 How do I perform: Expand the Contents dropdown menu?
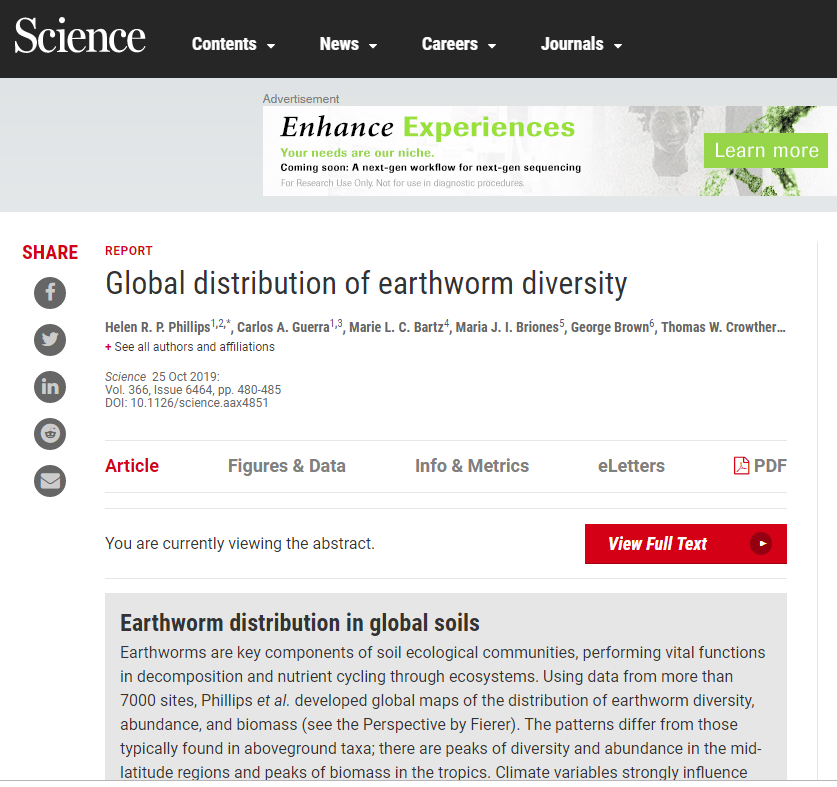tap(233, 44)
